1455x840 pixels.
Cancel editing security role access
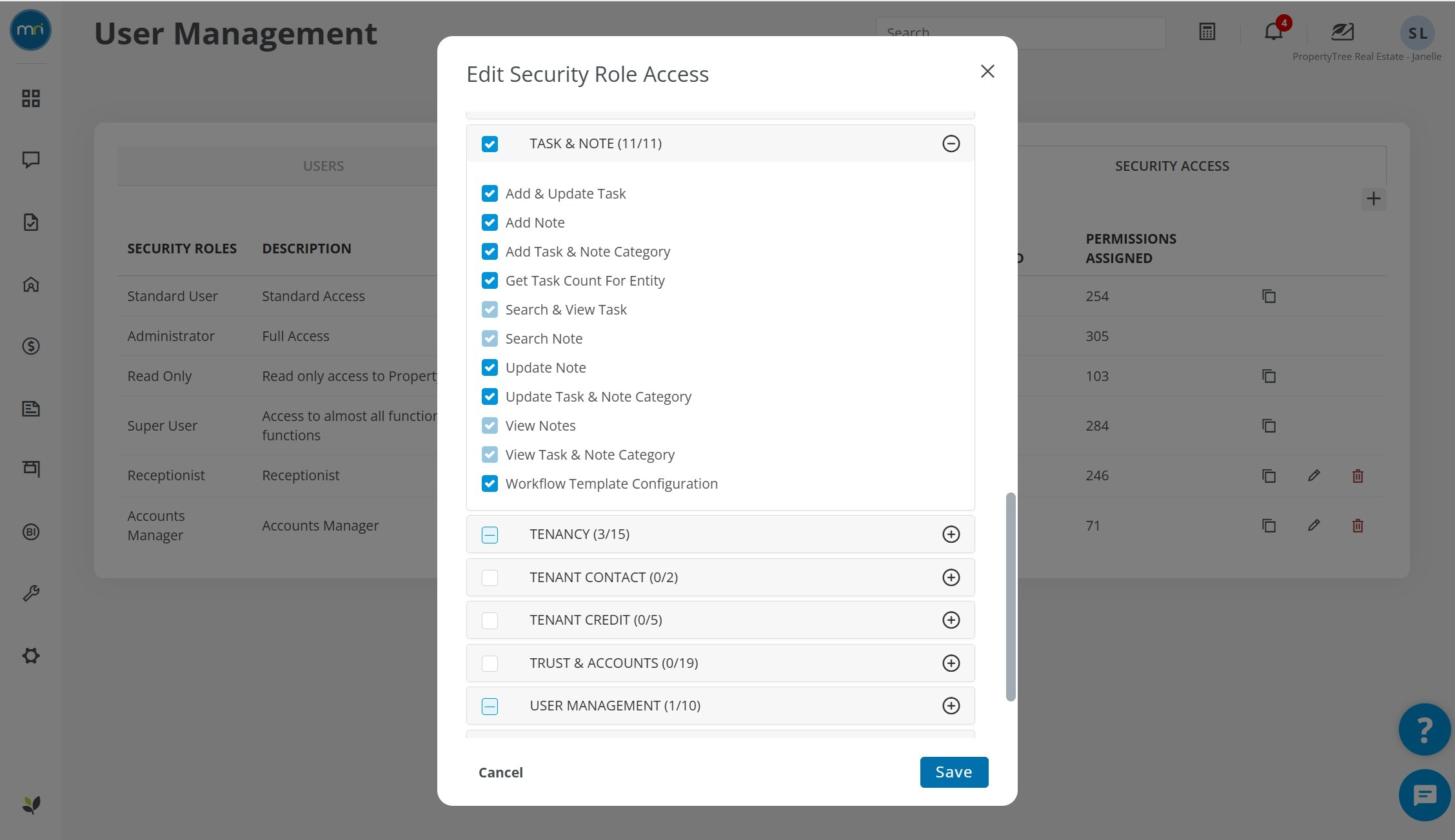tap(500, 772)
